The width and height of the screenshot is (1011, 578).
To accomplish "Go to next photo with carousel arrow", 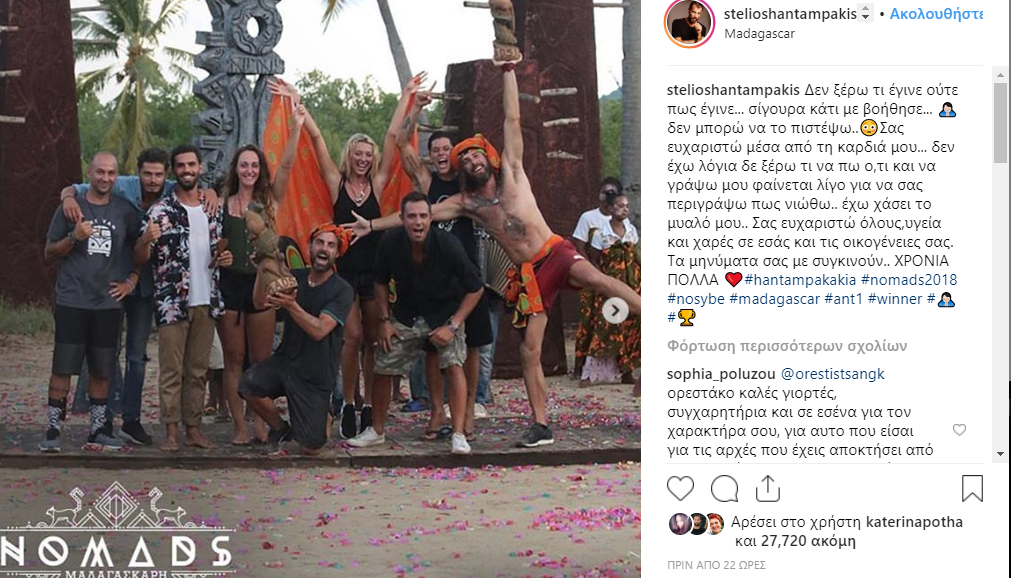I will [x=615, y=310].
